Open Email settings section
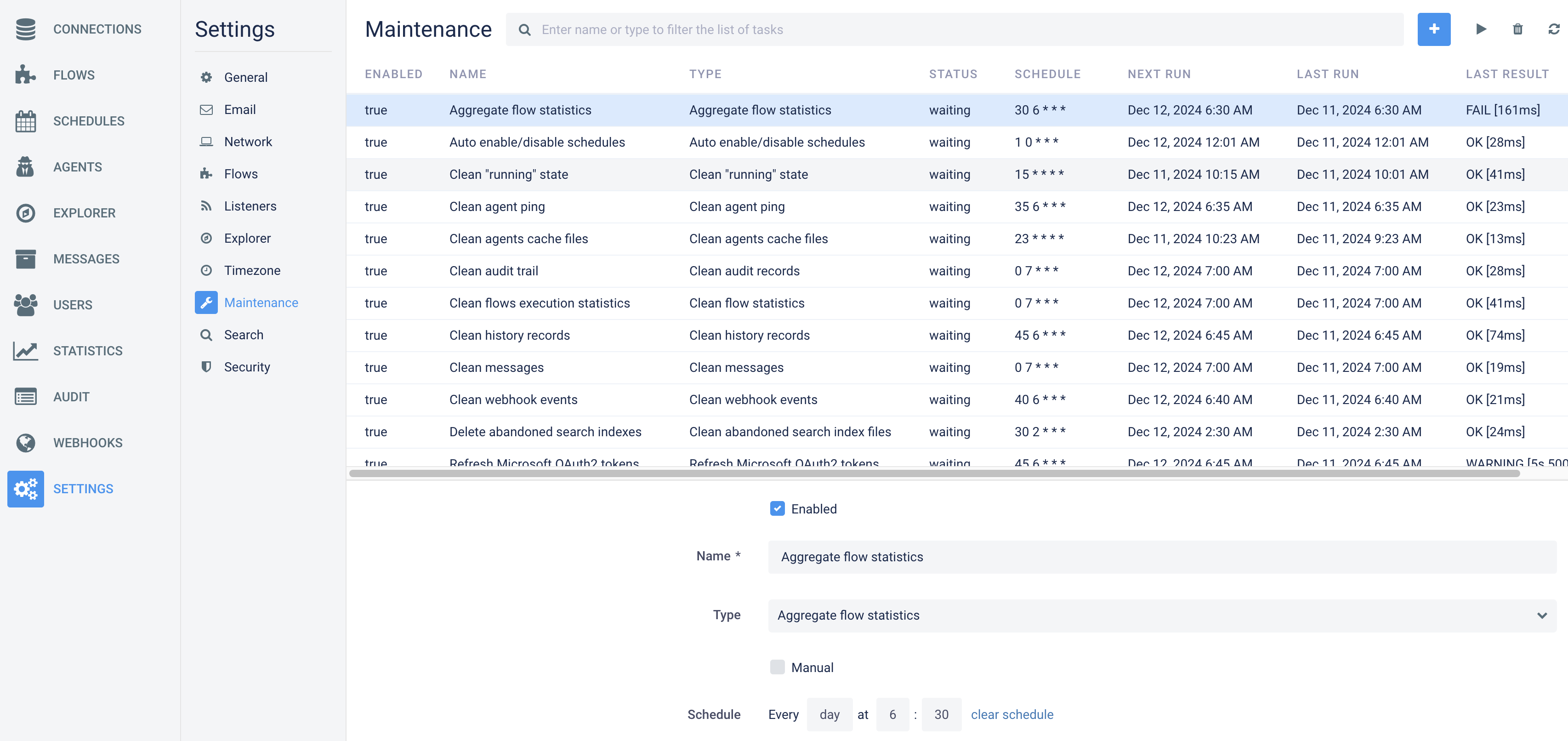This screenshot has height=741, width=1568. pos(240,109)
